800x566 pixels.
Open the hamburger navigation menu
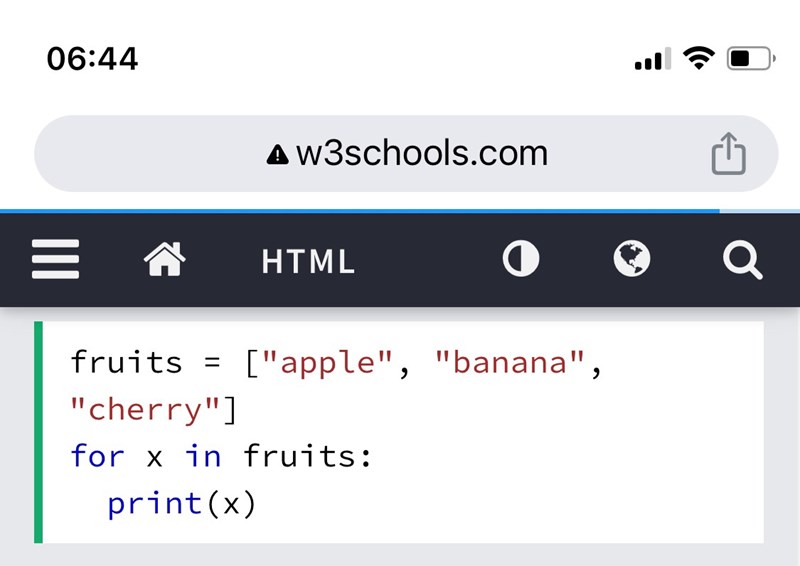(55, 262)
